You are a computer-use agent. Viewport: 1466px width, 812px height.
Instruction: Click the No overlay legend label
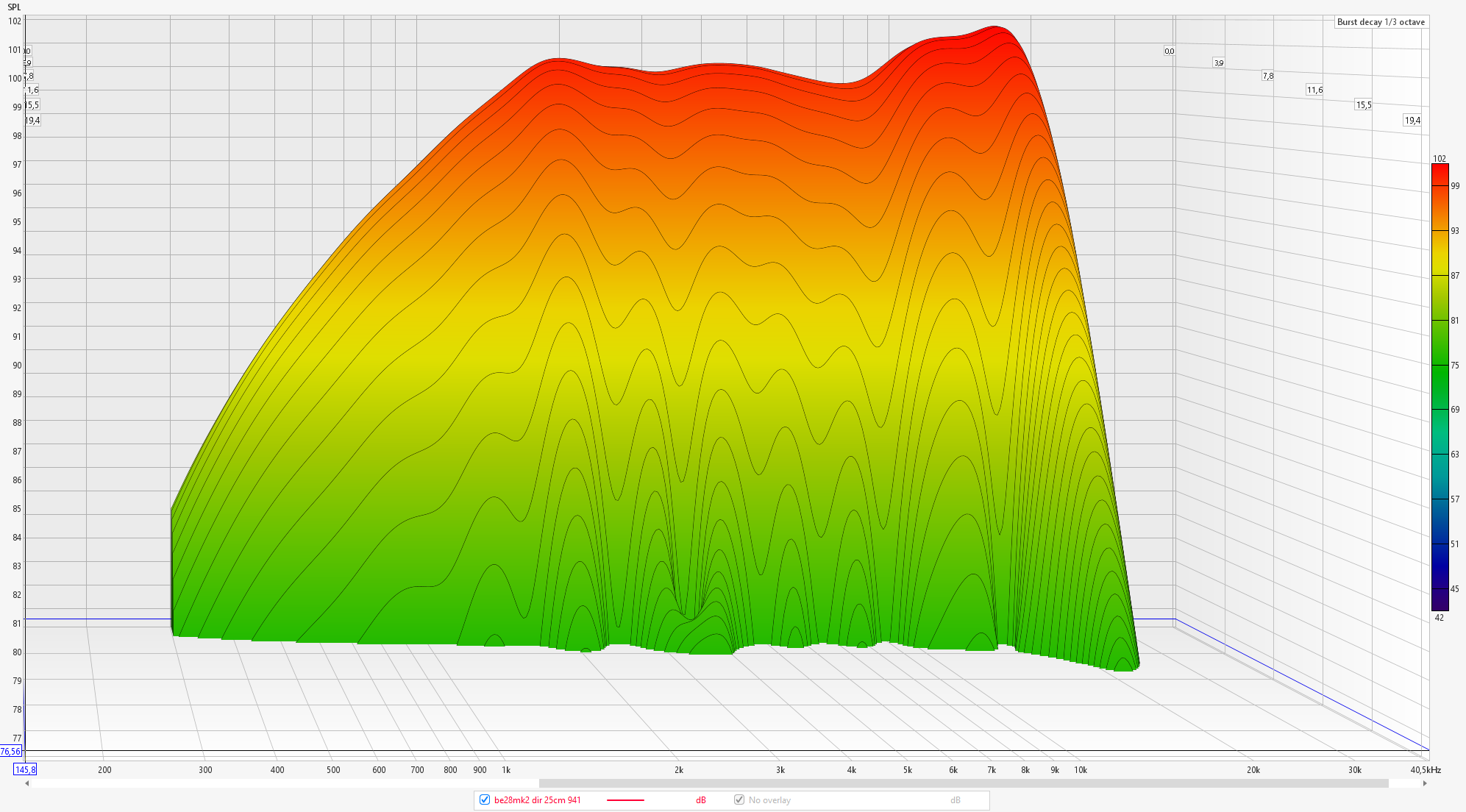[x=769, y=800]
